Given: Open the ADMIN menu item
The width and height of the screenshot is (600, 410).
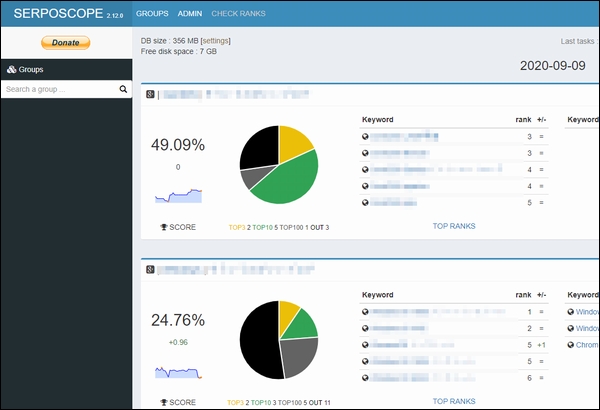Looking at the screenshot, I should [190, 13].
